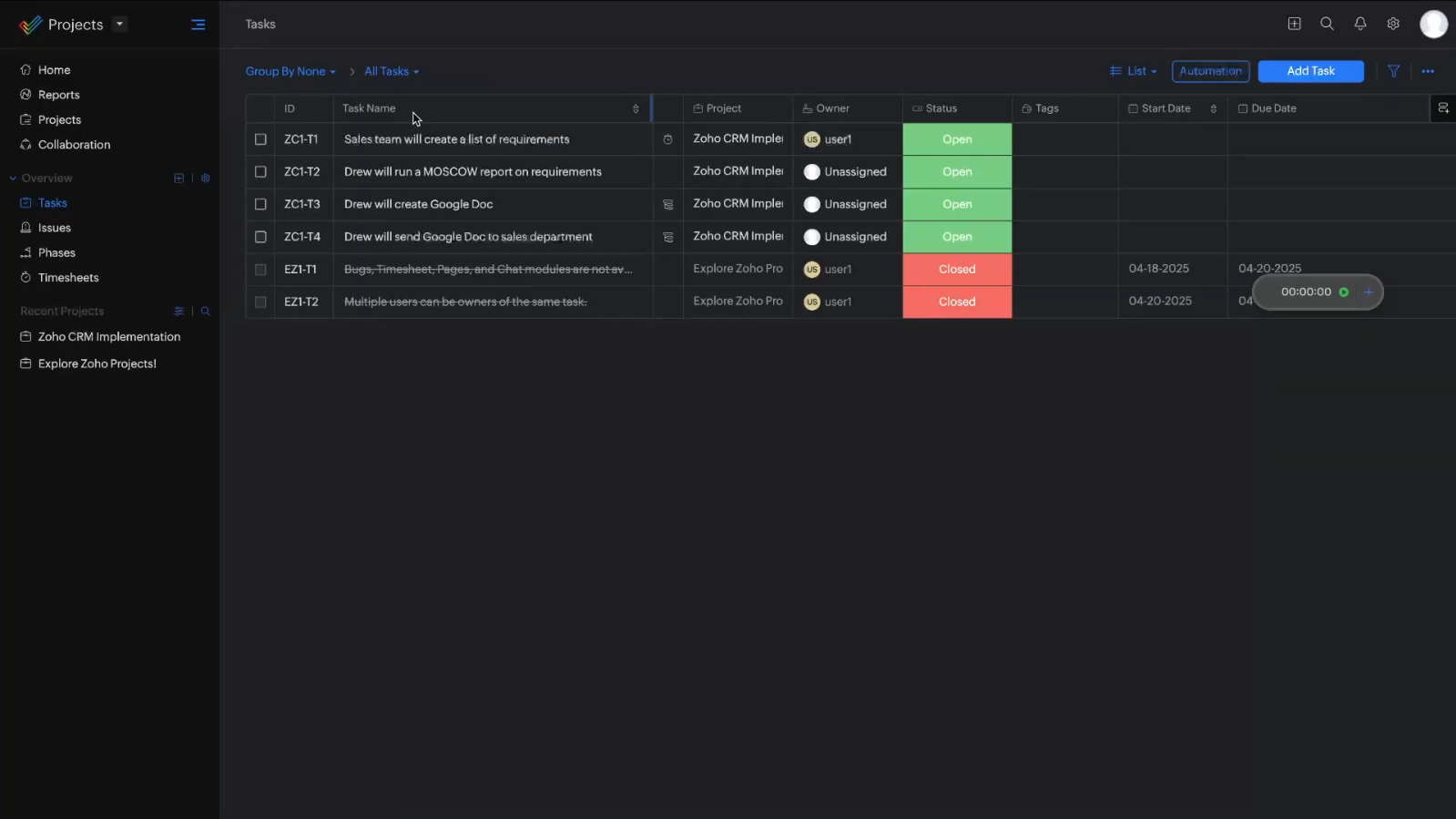Open Zoho CRM Implementation recent project

pyautogui.click(x=108, y=337)
